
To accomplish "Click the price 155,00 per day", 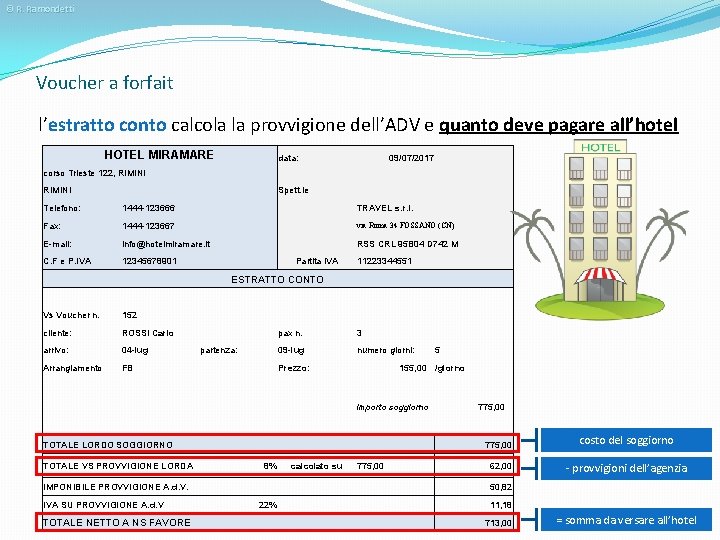I will tap(413, 368).
